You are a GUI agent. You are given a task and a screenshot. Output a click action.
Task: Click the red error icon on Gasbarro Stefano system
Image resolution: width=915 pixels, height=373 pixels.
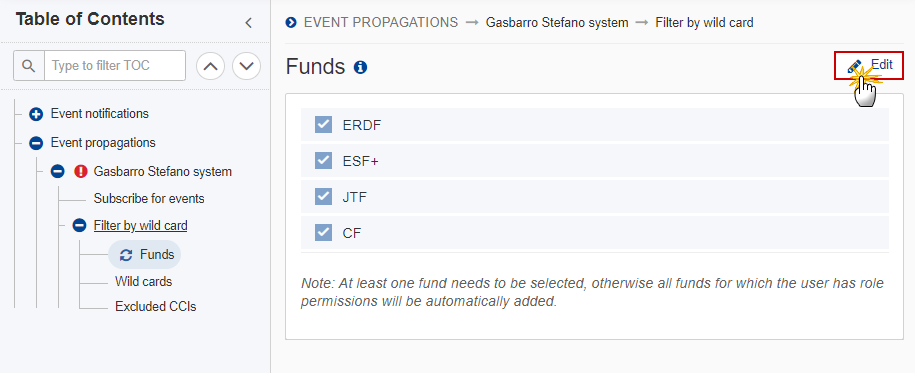click(x=81, y=172)
